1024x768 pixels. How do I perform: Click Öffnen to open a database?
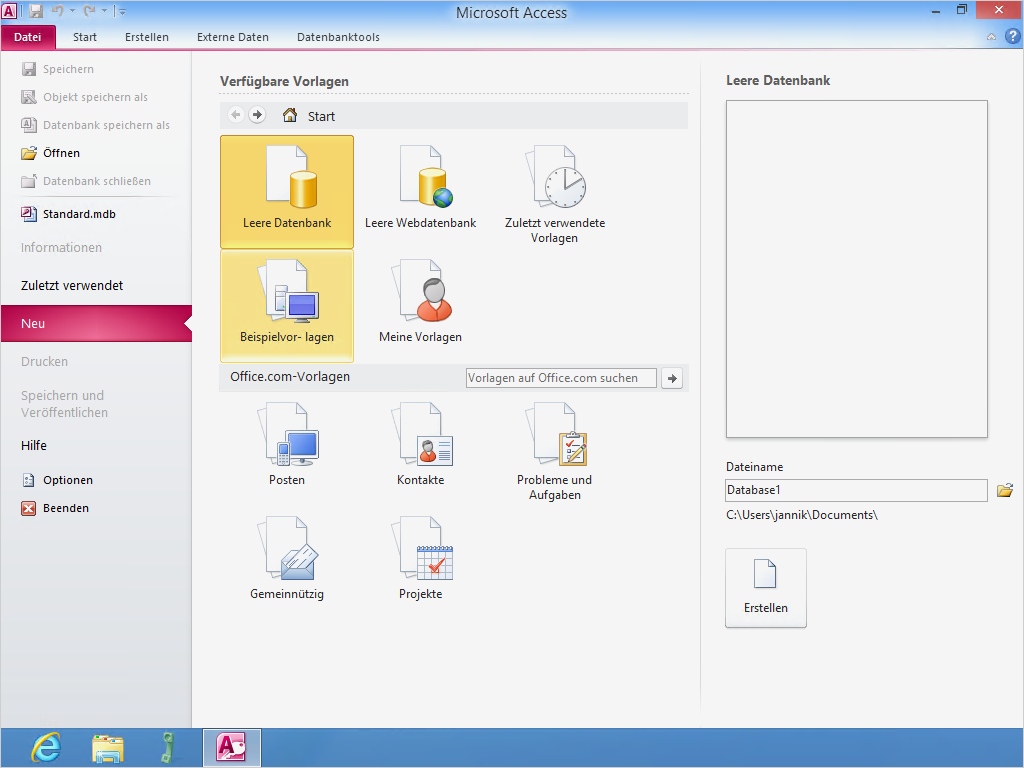[50, 153]
